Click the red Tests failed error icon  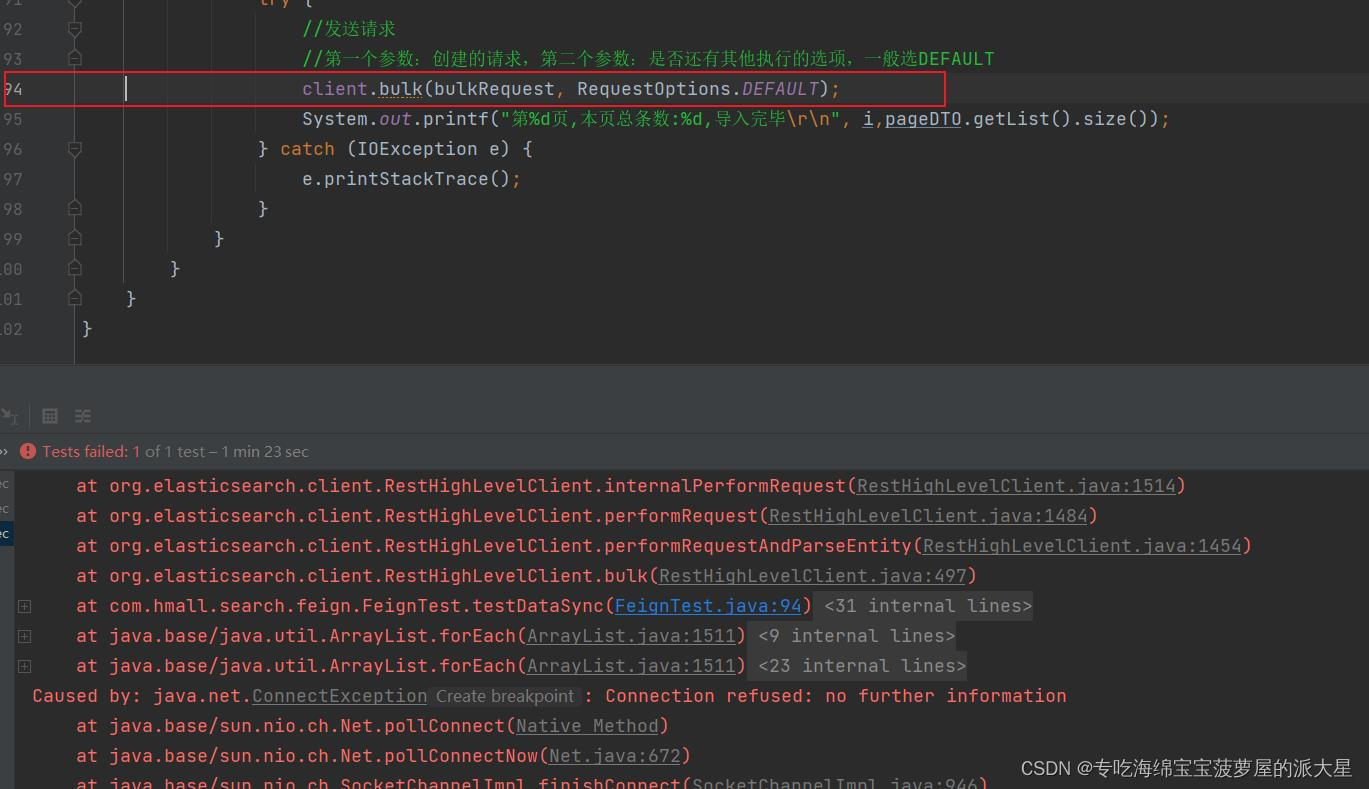coord(28,452)
